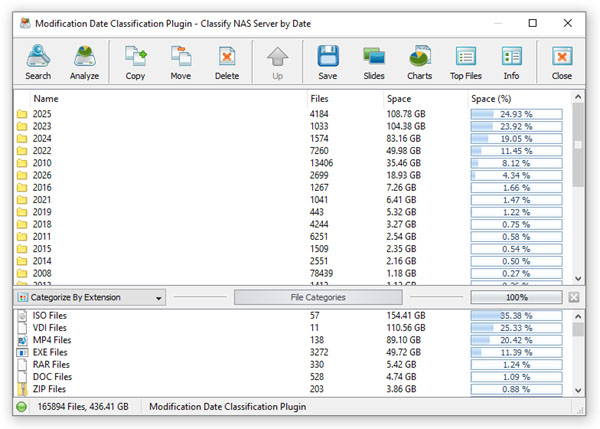The image size is (600, 429).
Task: Select the 2008 row
Action: (293, 273)
